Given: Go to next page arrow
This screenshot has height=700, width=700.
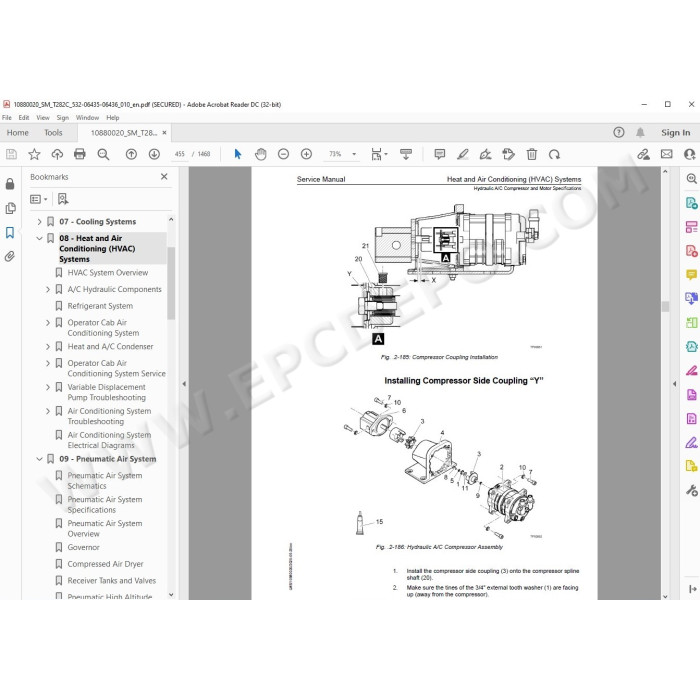Looking at the screenshot, I should coord(154,154).
